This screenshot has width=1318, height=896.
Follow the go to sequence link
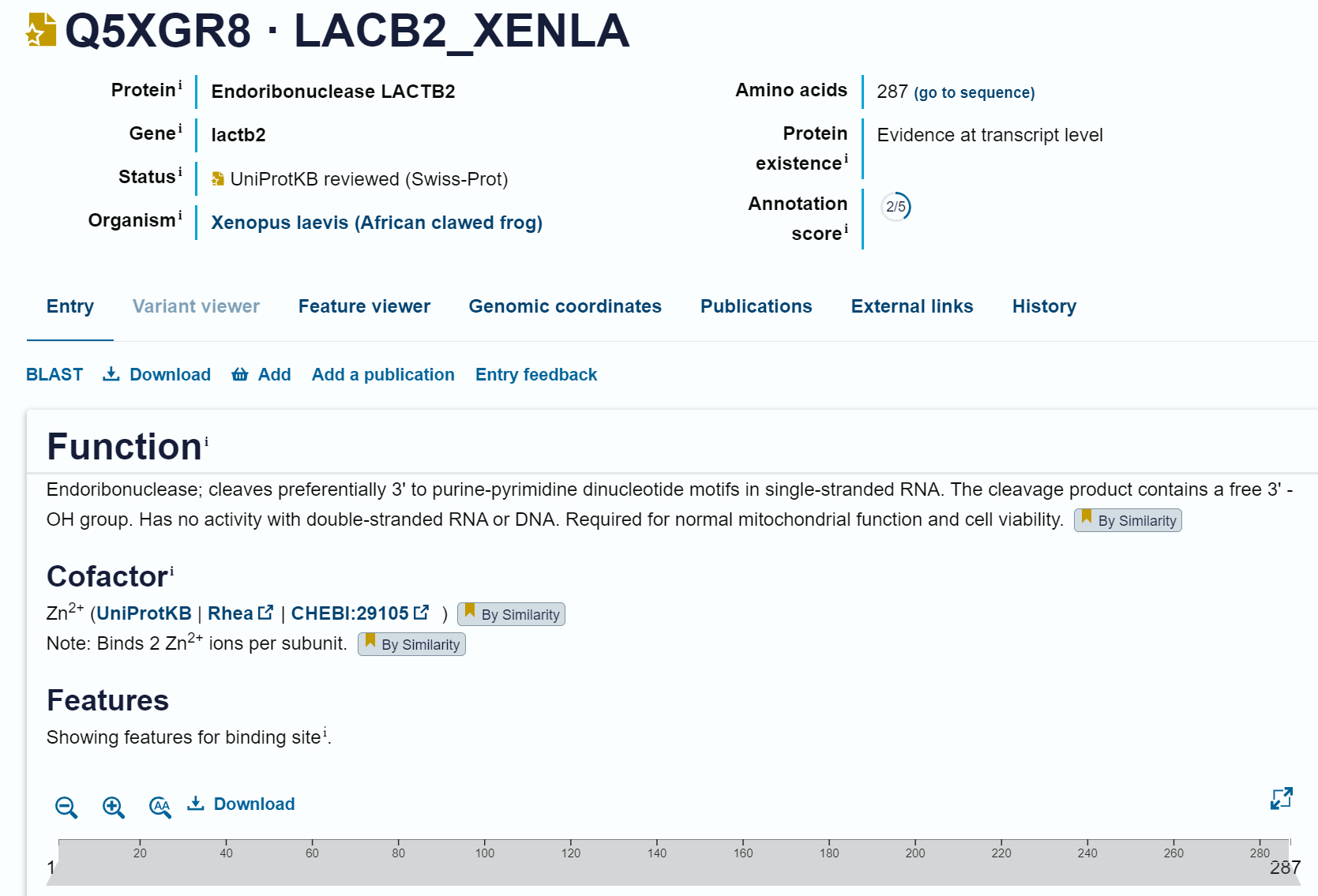coord(974,92)
